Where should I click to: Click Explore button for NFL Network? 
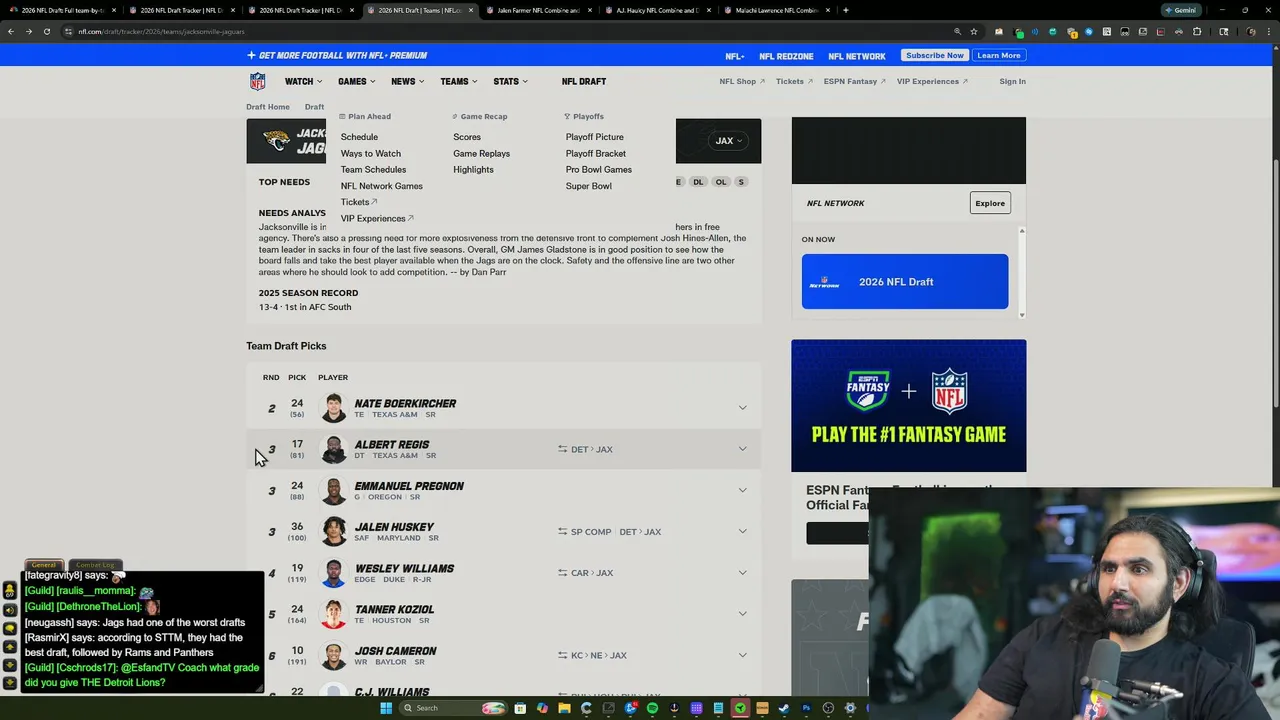[x=990, y=203]
